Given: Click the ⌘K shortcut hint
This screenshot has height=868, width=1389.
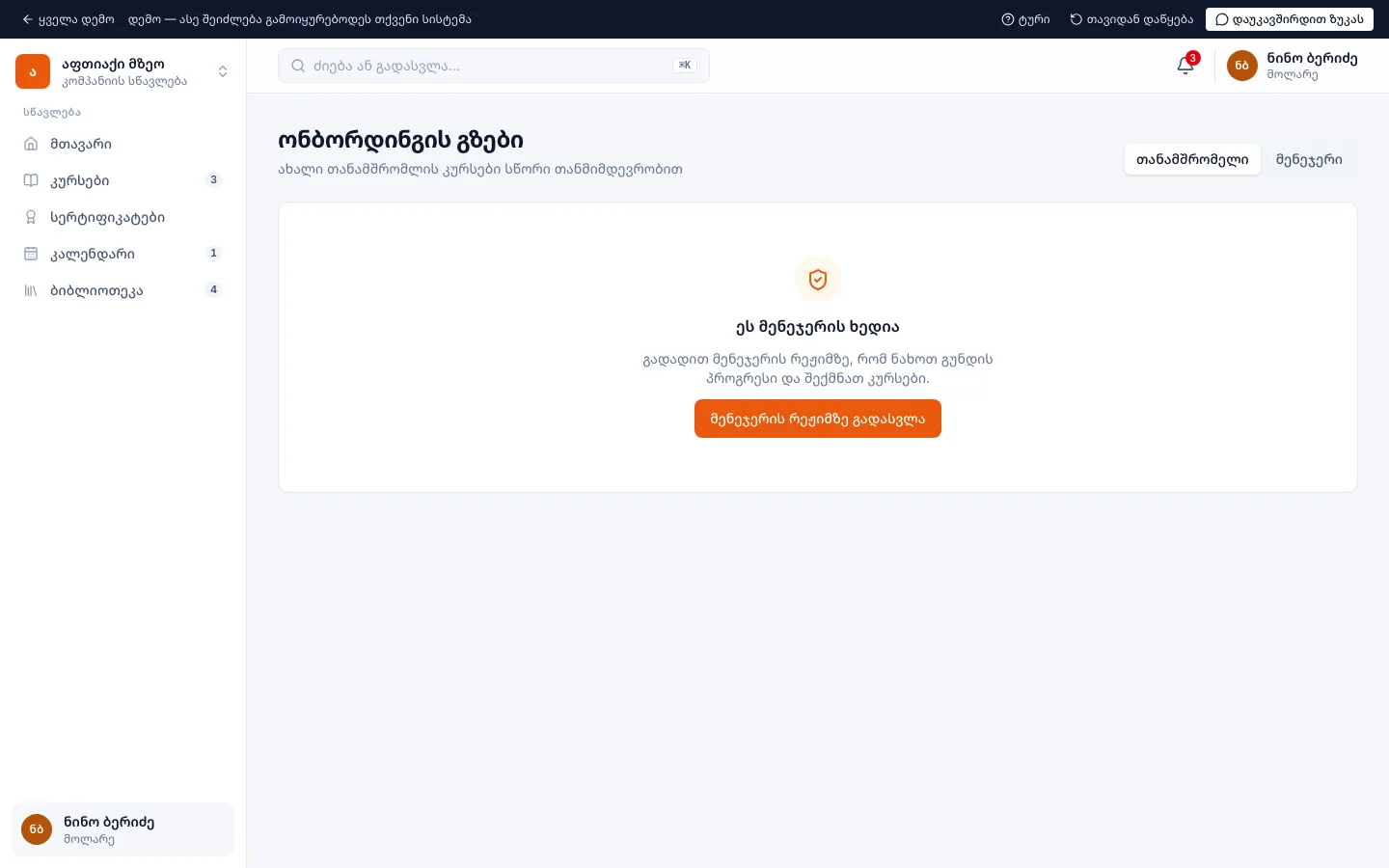Looking at the screenshot, I should [x=685, y=66].
